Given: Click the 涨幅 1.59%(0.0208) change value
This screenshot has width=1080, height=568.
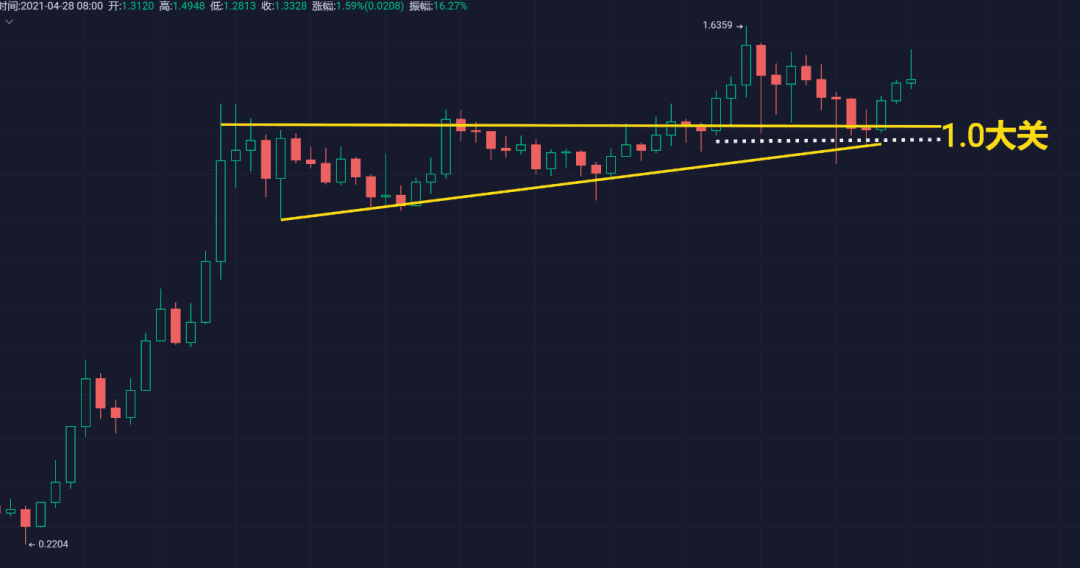Looking at the screenshot, I should pos(357,6).
